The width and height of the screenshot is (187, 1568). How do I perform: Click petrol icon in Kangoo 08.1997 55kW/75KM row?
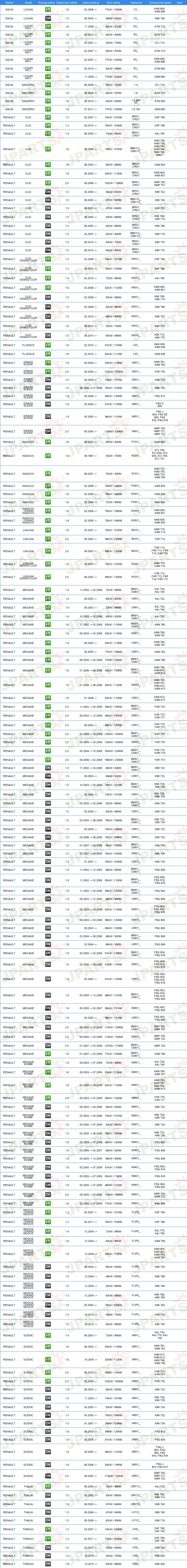coord(48,455)
